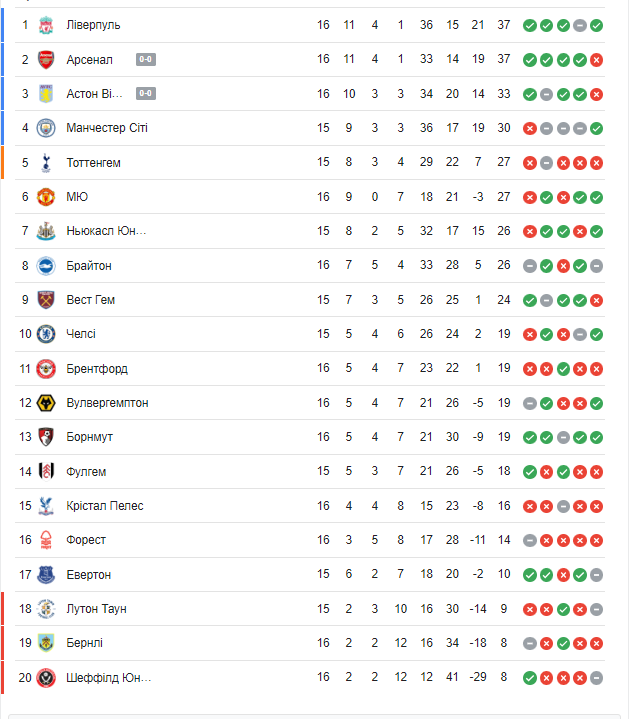
Task: Click the first form indicator in Манчестер Сіті row
Action: 530,128
